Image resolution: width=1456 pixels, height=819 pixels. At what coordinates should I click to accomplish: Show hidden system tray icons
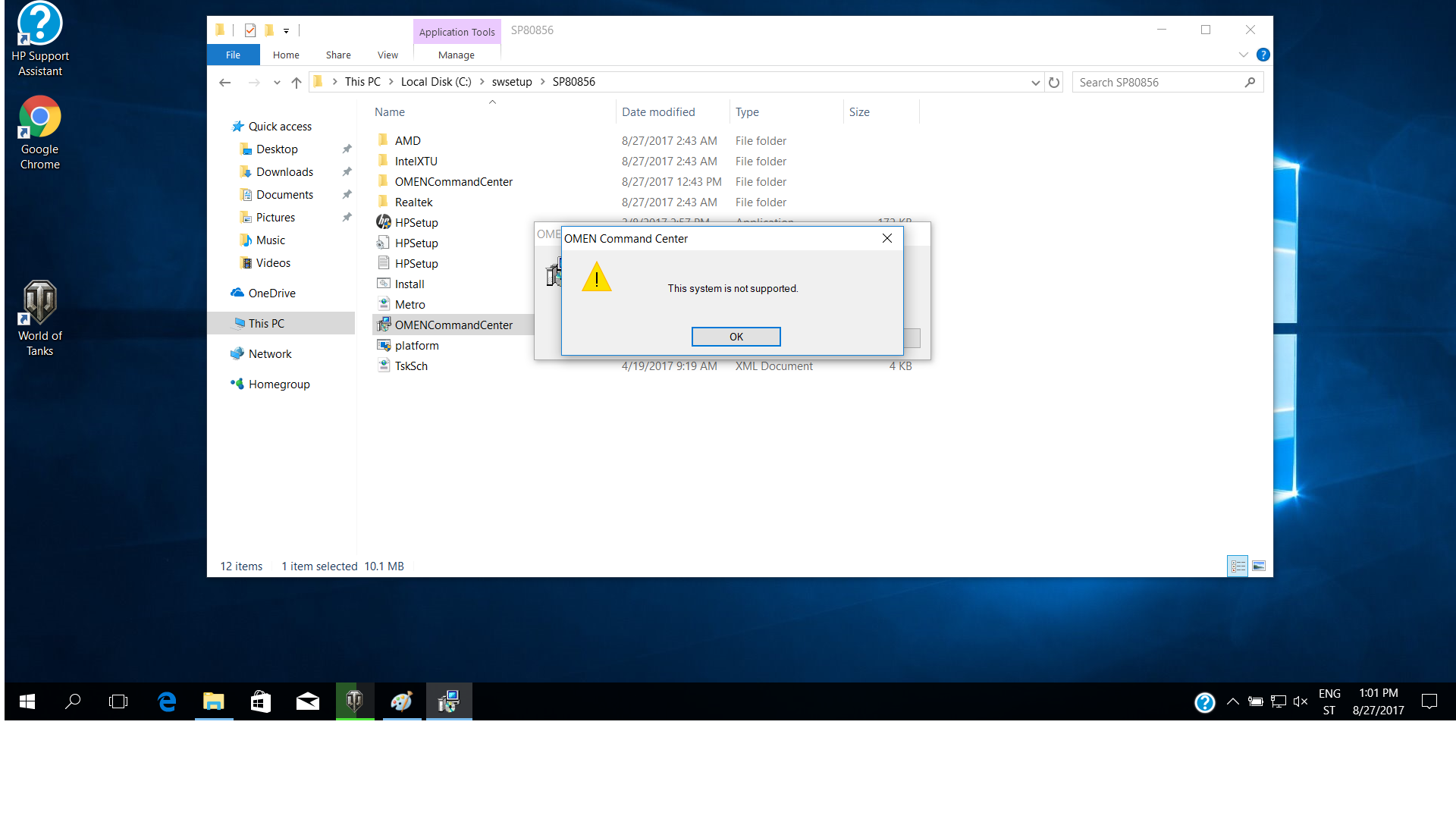click(x=1233, y=701)
